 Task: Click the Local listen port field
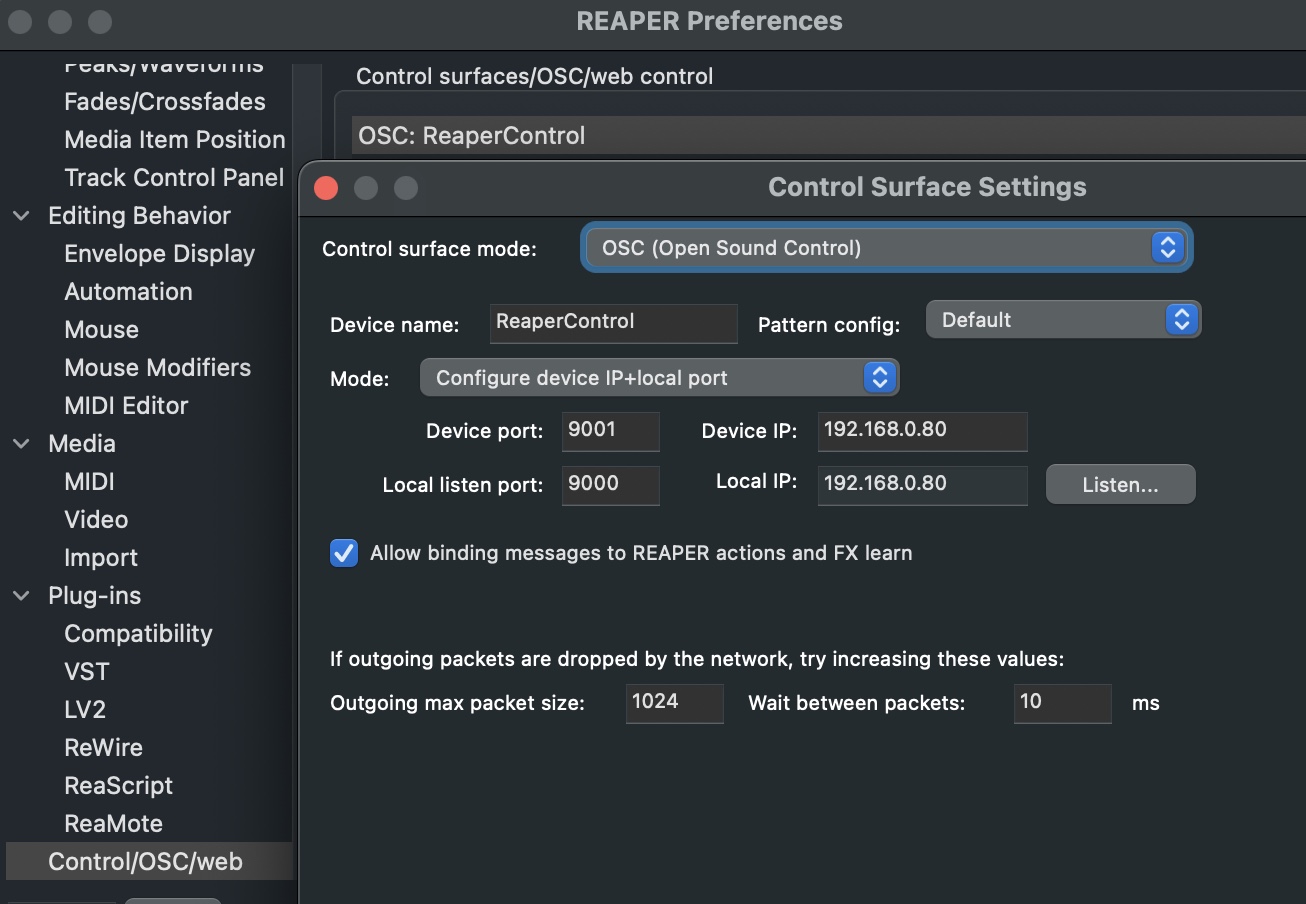(x=610, y=485)
